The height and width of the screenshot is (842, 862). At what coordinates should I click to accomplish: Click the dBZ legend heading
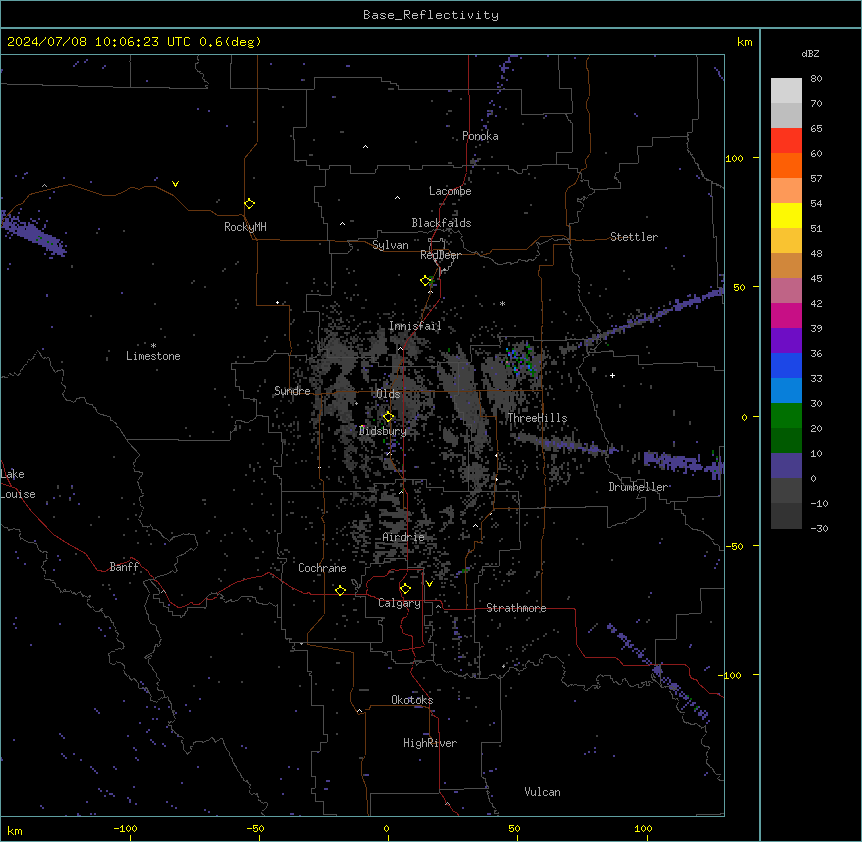pos(810,53)
